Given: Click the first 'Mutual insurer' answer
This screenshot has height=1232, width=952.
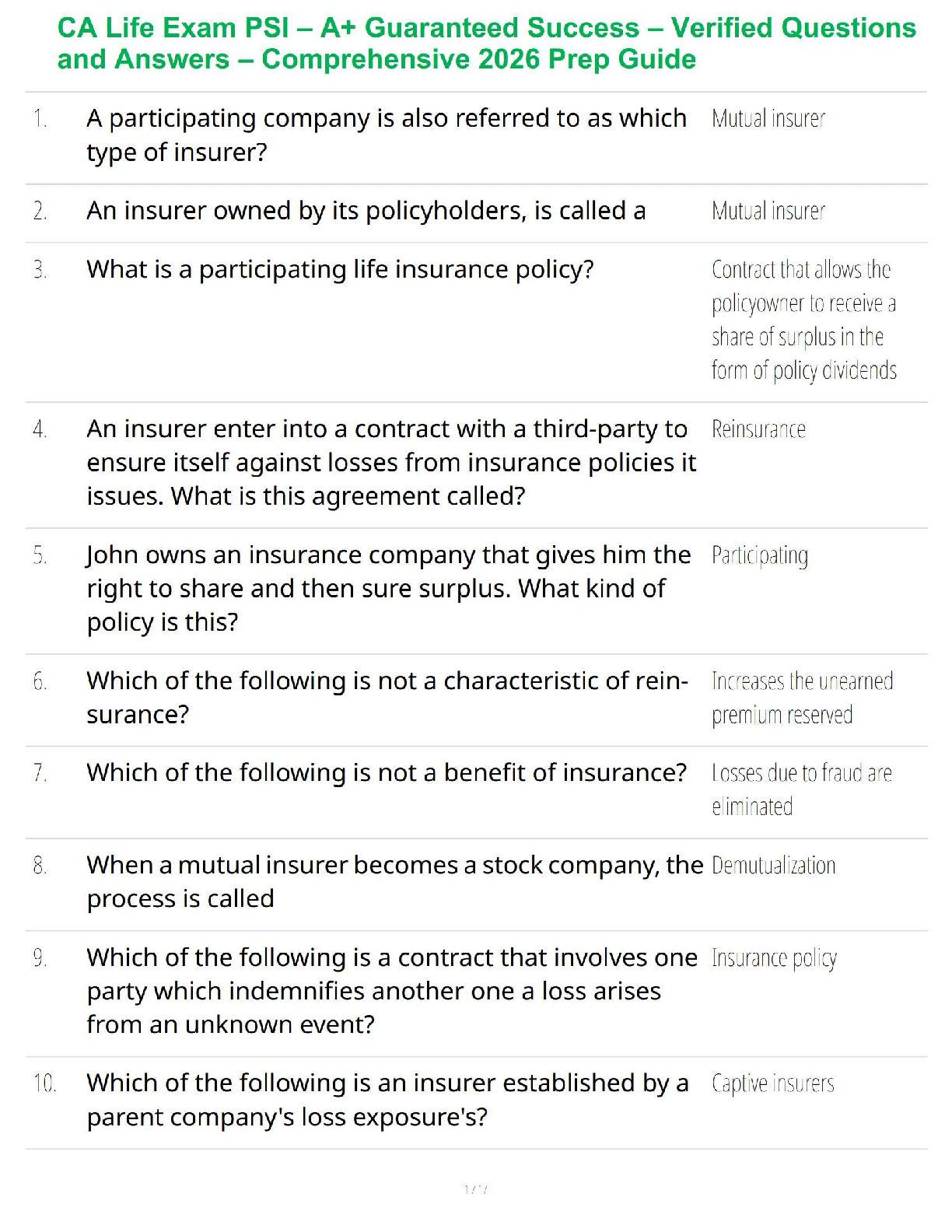Looking at the screenshot, I should (768, 119).
